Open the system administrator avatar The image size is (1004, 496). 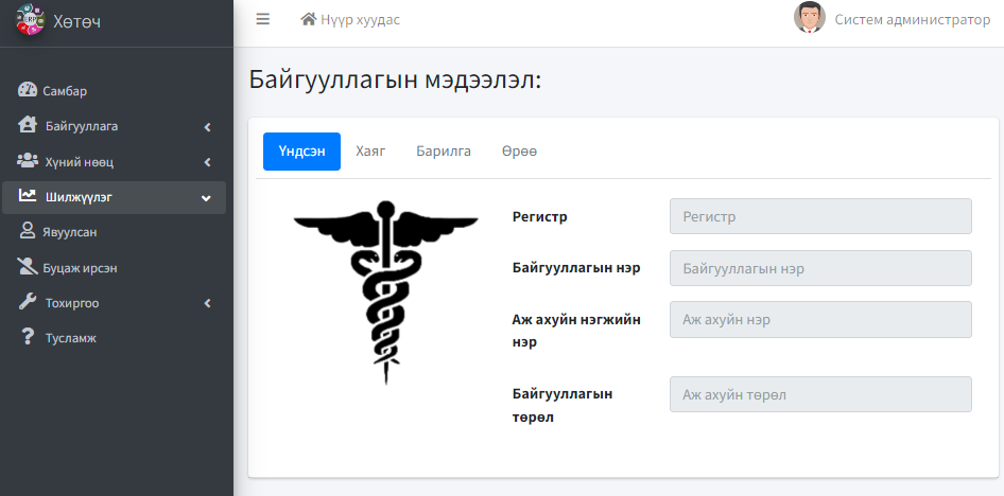[x=809, y=18]
